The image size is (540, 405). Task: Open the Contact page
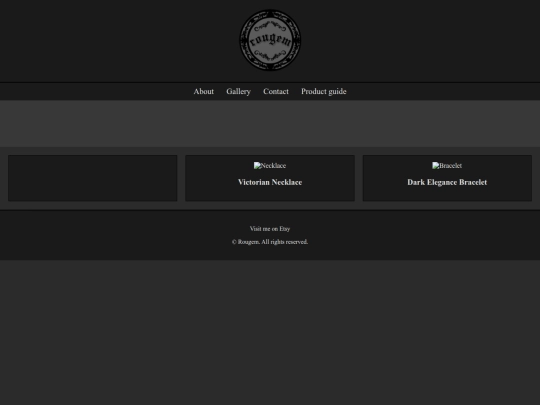pyautogui.click(x=276, y=92)
